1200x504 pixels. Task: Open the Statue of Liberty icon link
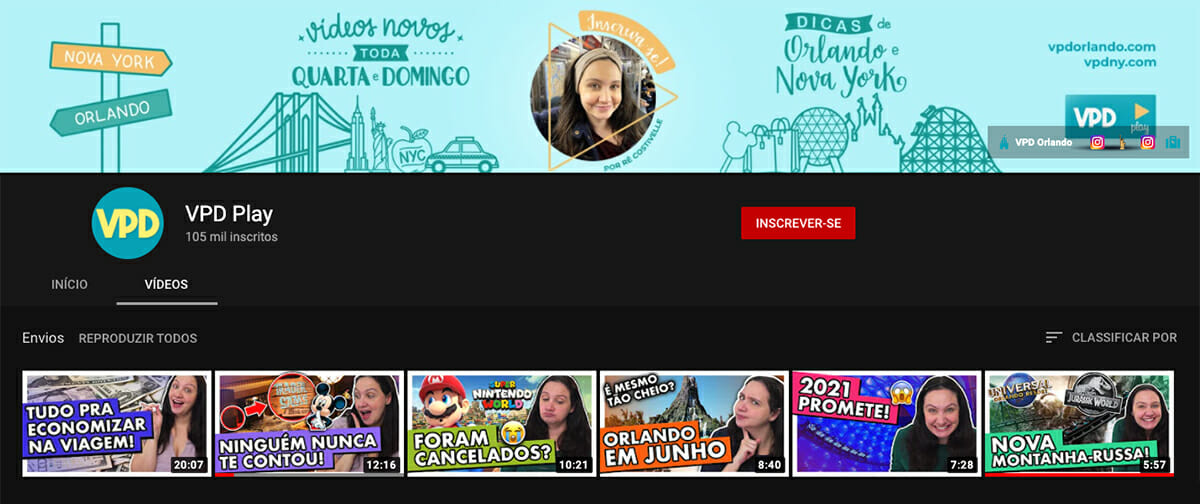coord(1122,142)
